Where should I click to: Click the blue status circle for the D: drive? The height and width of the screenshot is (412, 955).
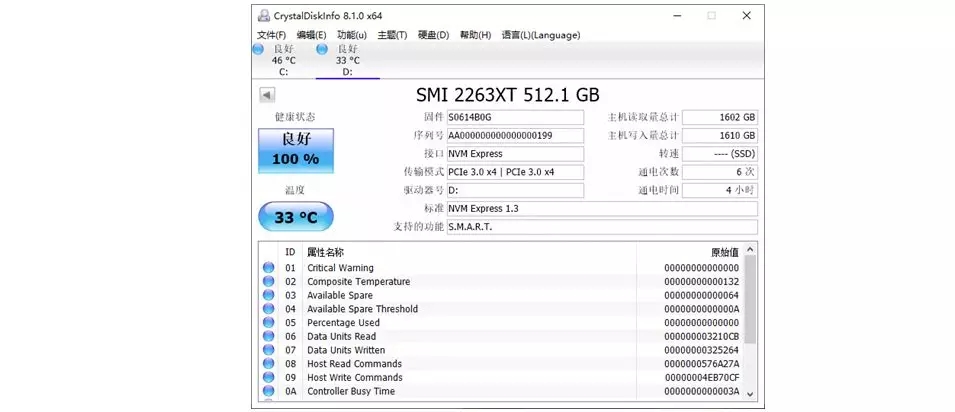click(x=322, y=49)
